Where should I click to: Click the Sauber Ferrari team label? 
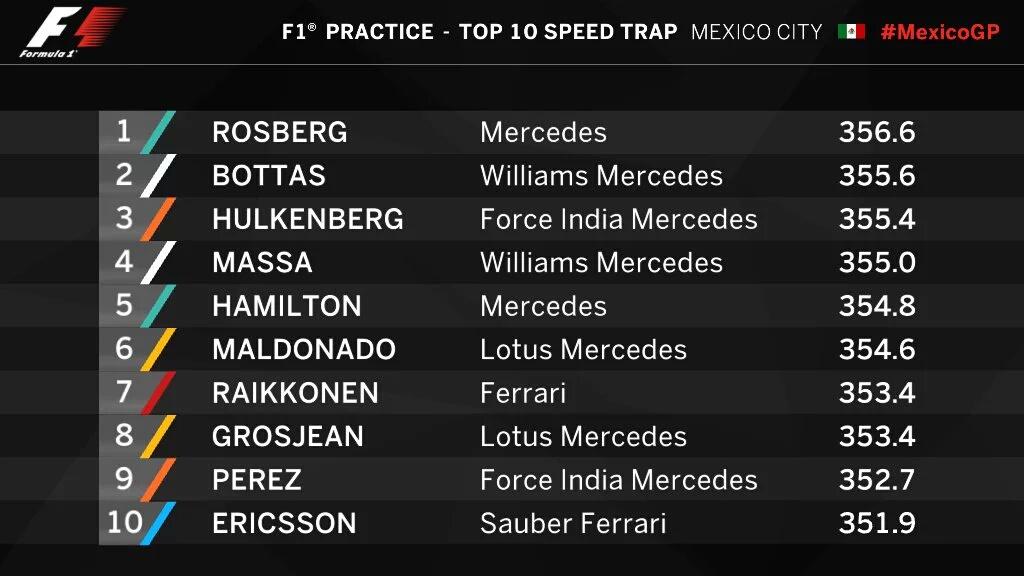point(573,523)
